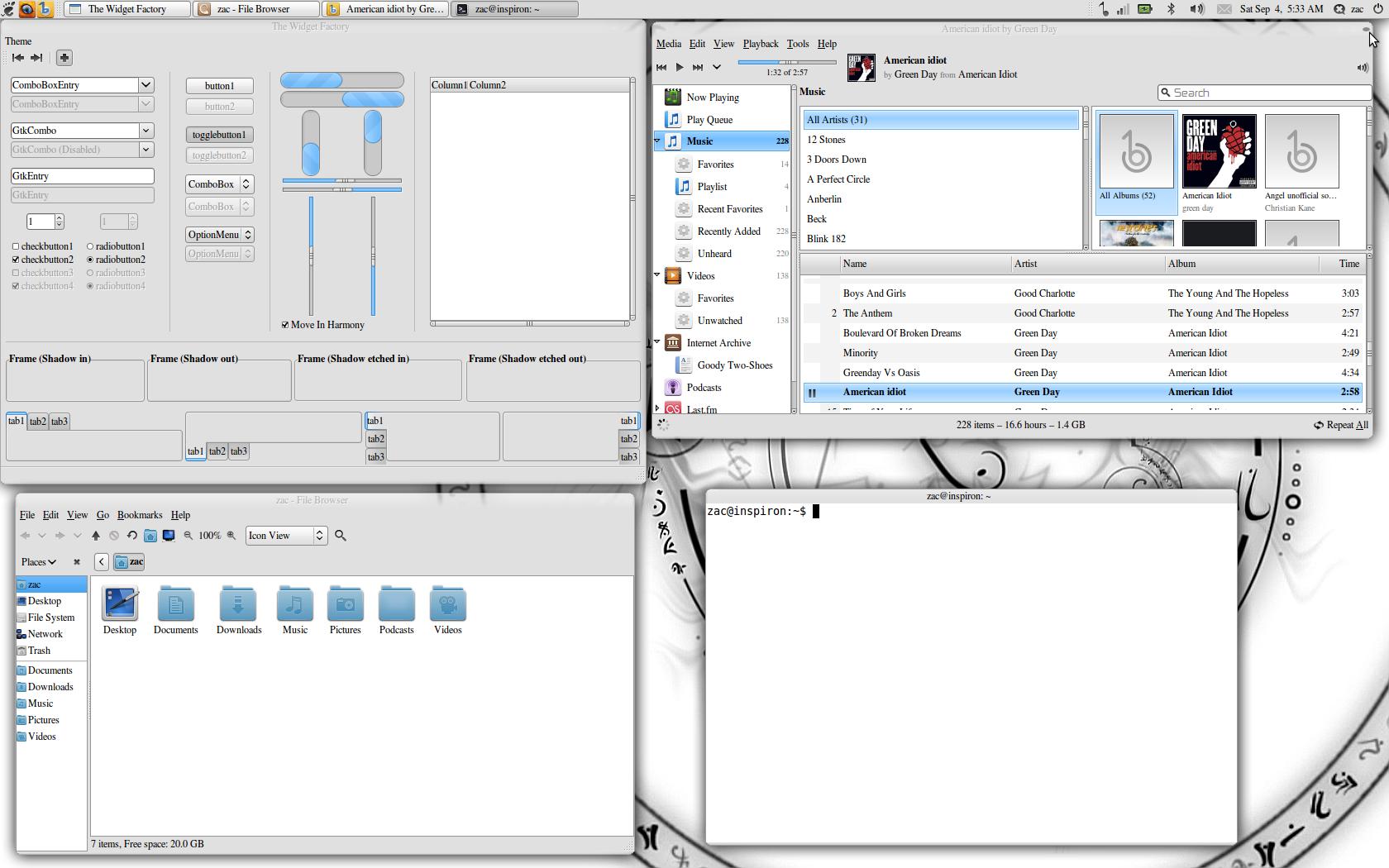
Task: Zoom in in File Browser
Action: 231,536
